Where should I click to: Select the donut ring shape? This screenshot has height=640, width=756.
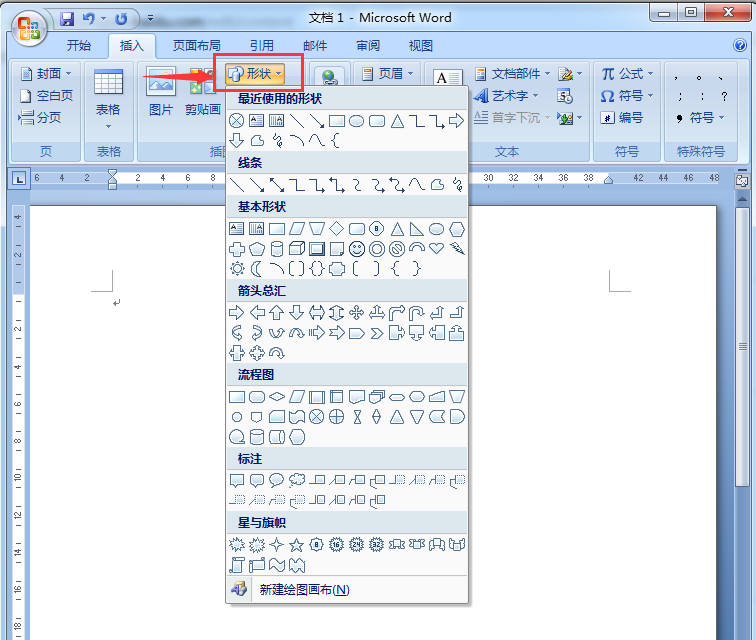[x=377, y=249]
